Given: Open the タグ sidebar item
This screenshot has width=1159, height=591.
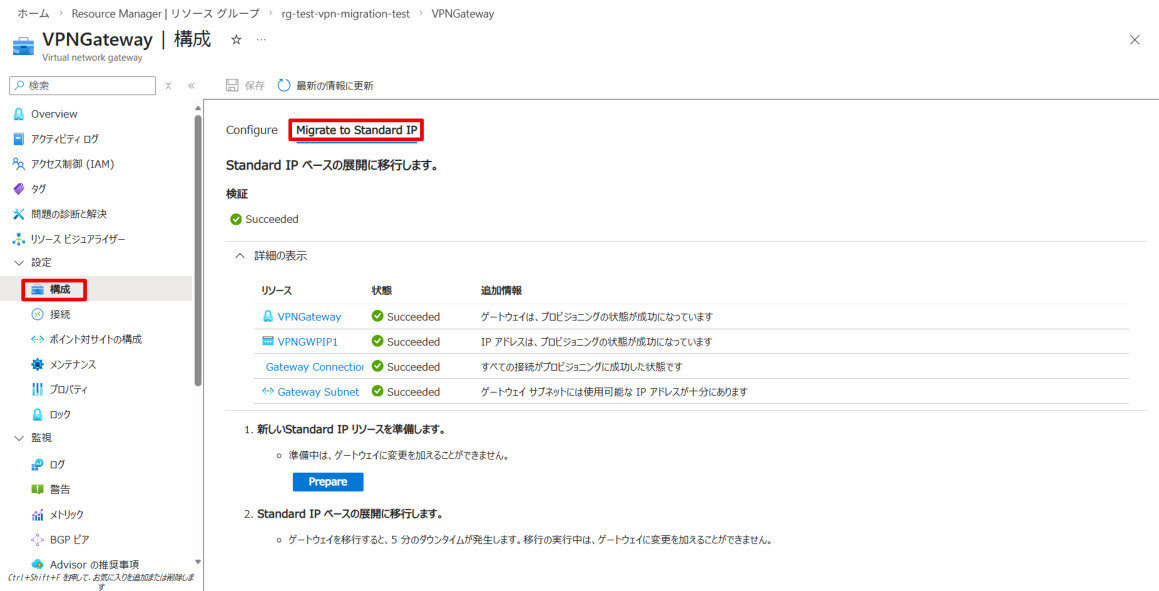Looking at the screenshot, I should pos(39,189).
